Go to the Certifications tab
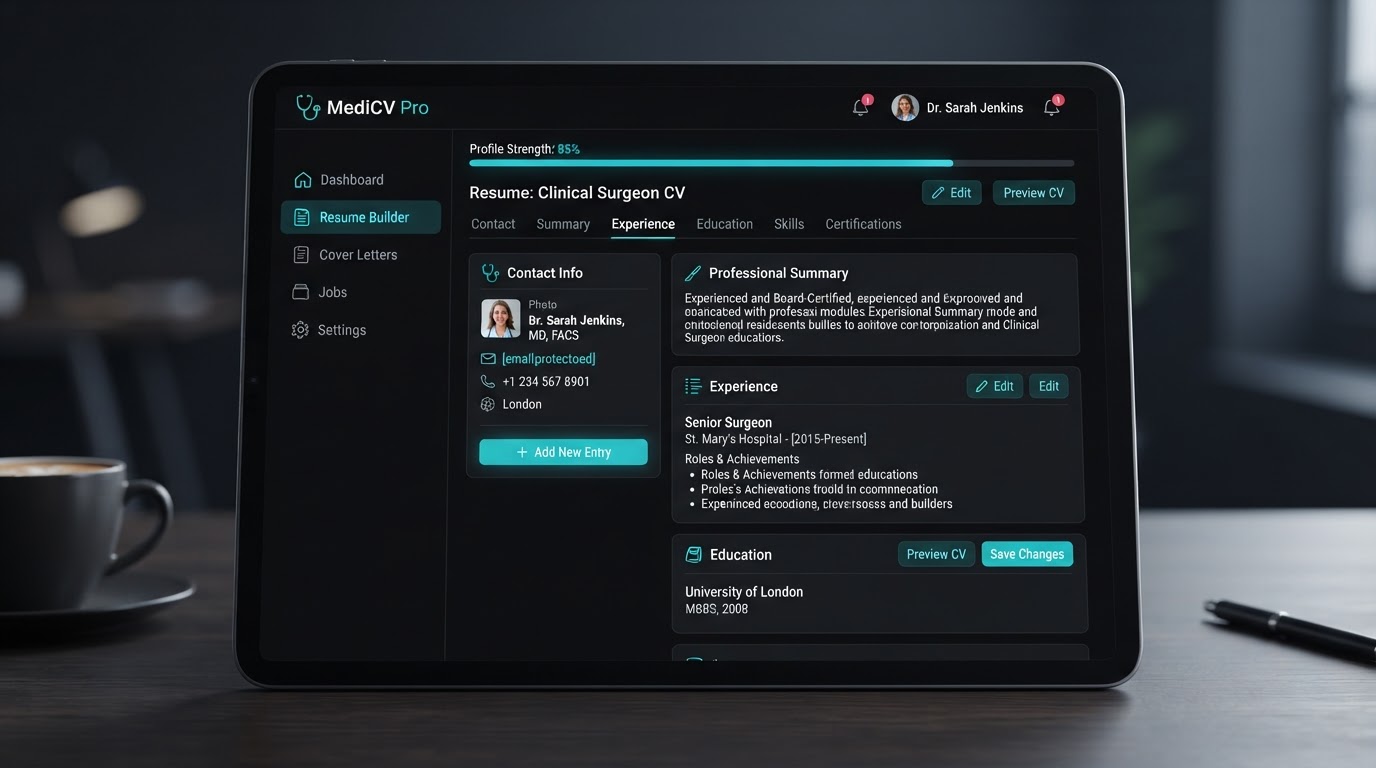 [863, 224]
